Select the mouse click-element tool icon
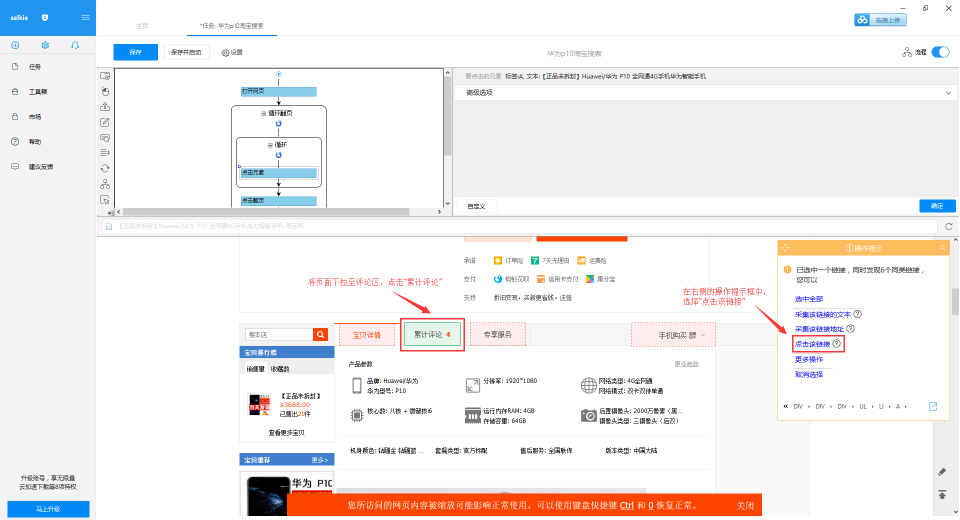The height and width of the screenshot is (520, 960). tap(105, 91)
